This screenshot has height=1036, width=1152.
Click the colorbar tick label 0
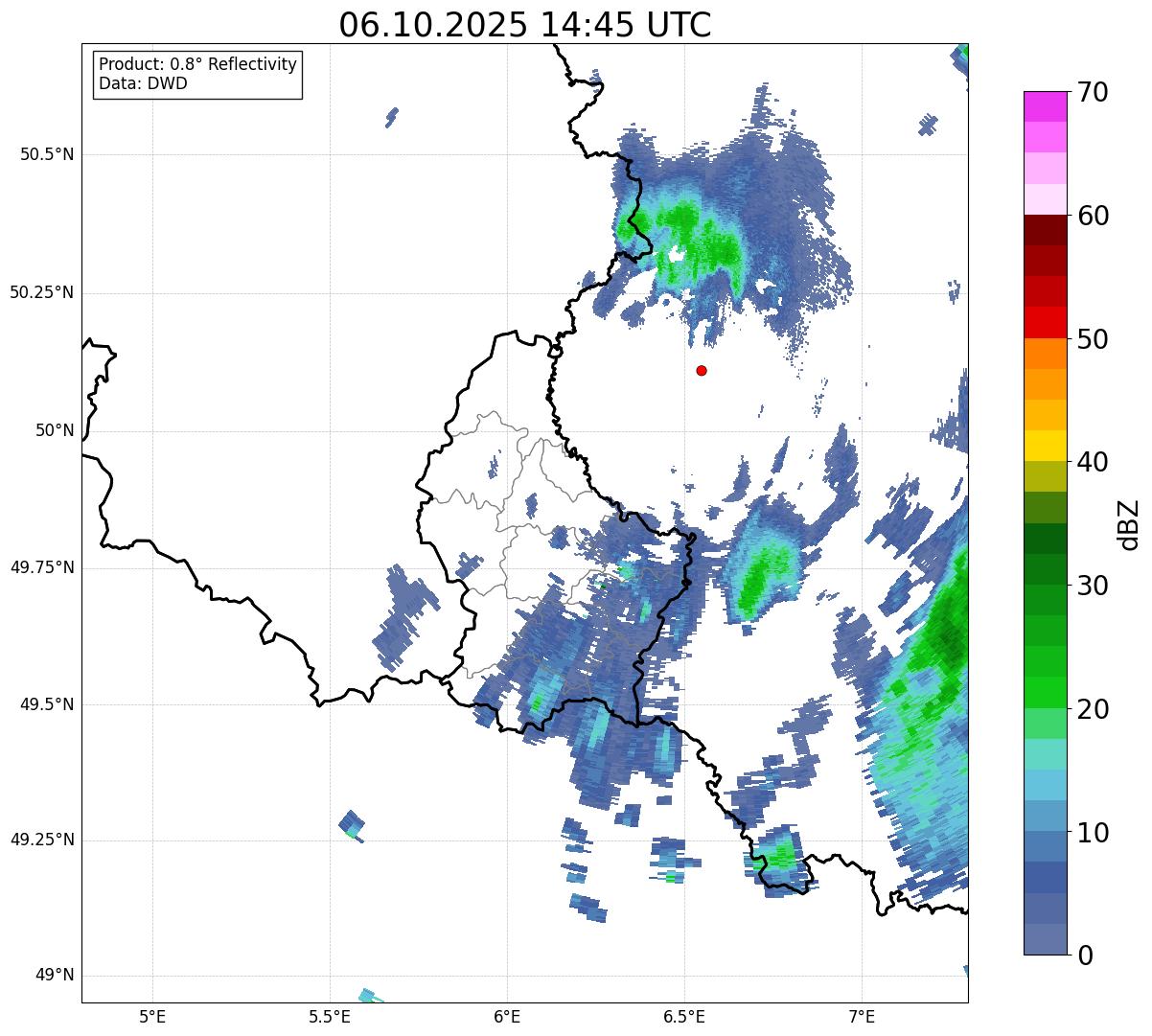(x=1085, y=955)
